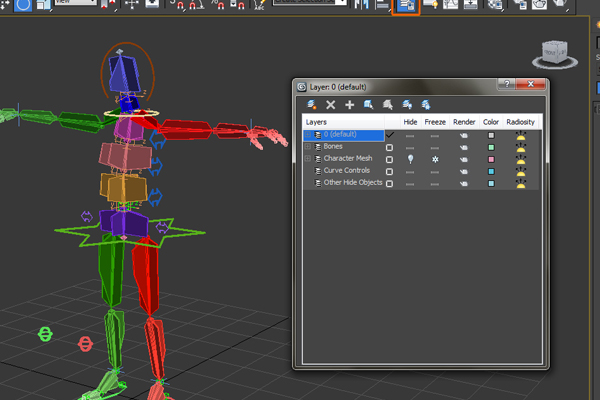Tick current-layer checkbox for Character Mesh
600x400 pixels.
[389, 159]
